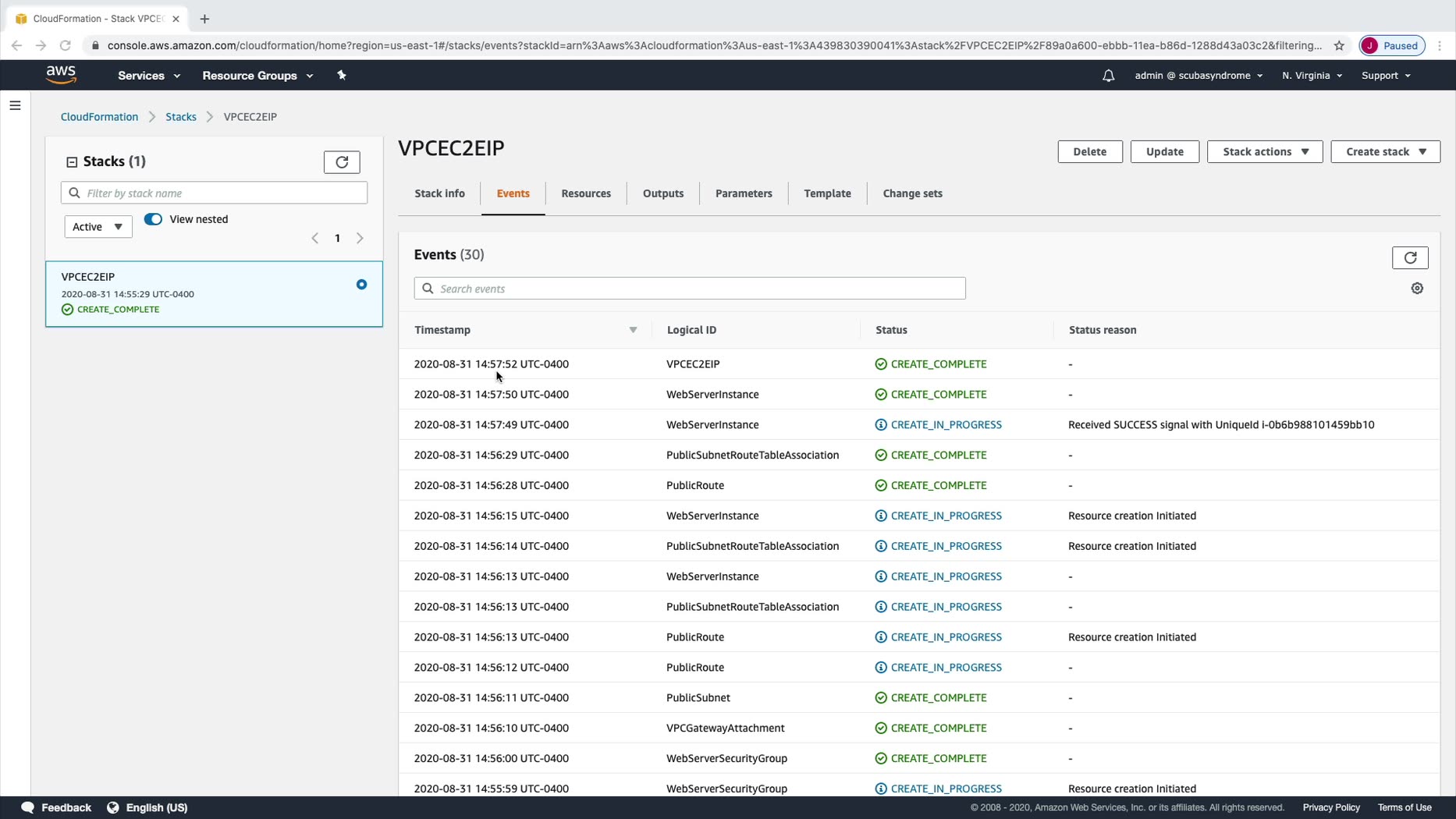This screenshot has width=1456, height=819.
Task: Select the VPCEC2EIP stack name in list
Action: coord(88,277)
